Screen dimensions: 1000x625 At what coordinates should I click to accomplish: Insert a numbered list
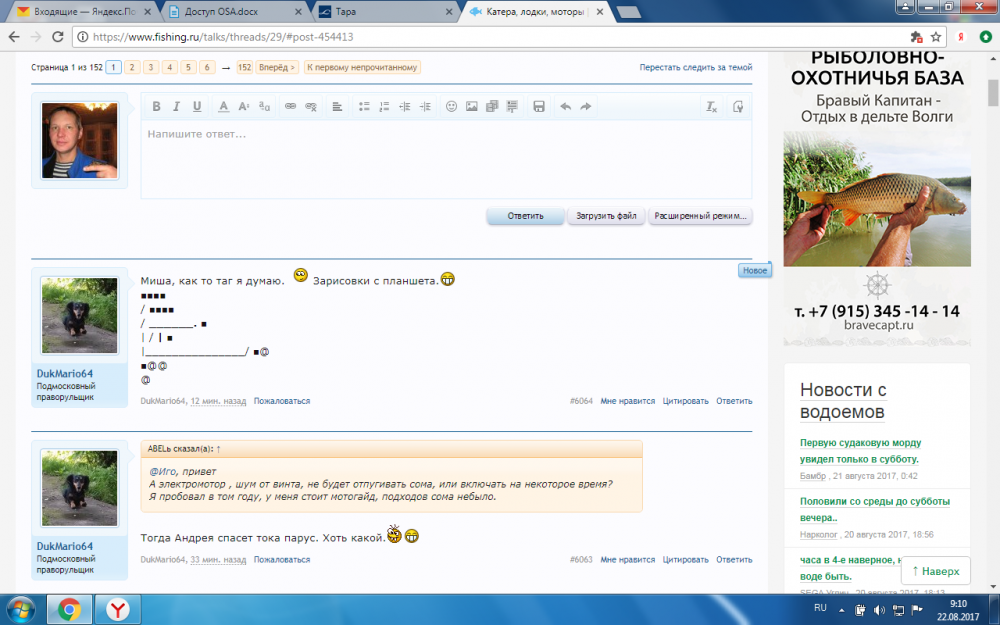pyautogui.click(x=384, y=107)
